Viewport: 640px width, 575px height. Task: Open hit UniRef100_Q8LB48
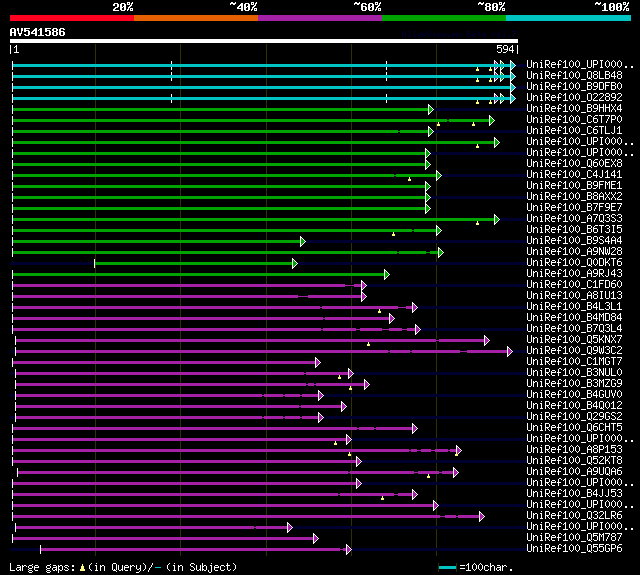[x=574, y=75]
